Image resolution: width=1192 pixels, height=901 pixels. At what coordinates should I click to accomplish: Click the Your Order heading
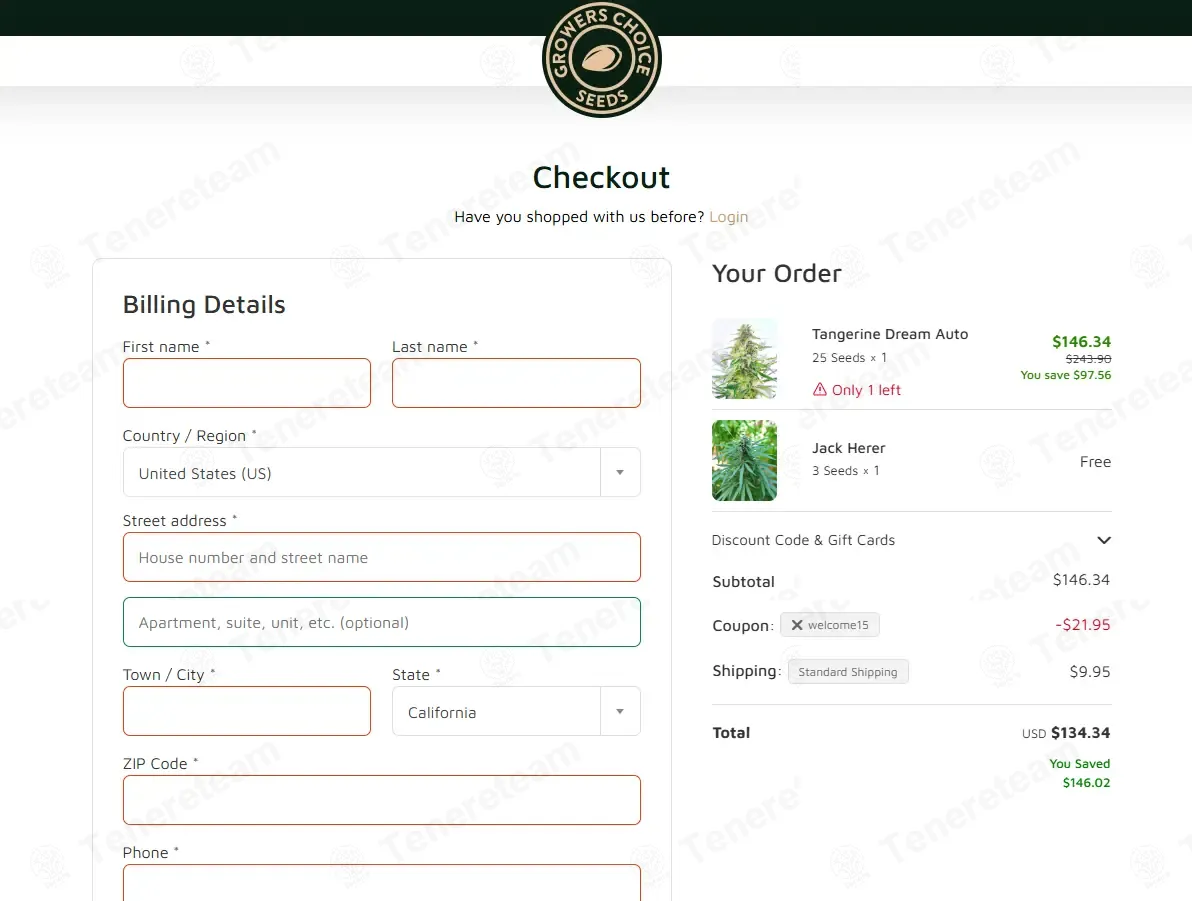[x=776, y=273]
